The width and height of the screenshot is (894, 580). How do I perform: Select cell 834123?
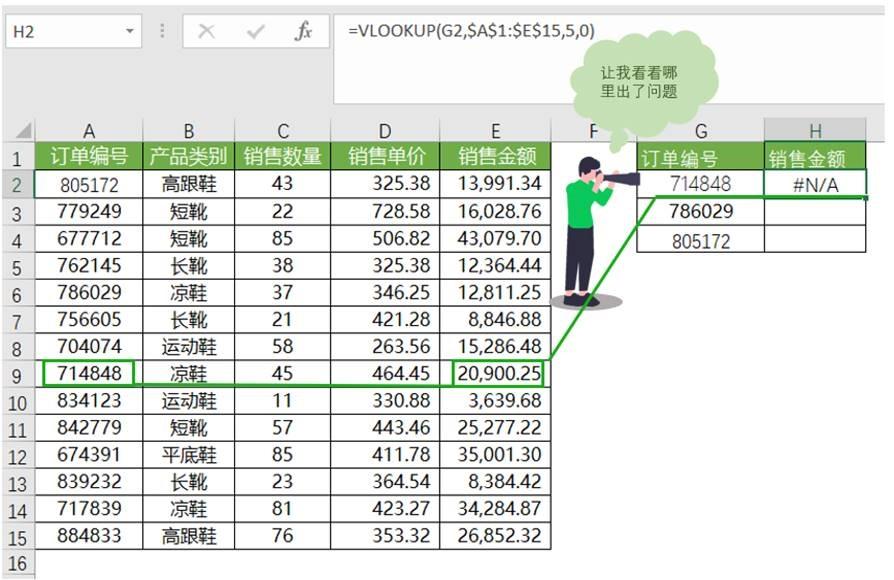click(89, 400)
